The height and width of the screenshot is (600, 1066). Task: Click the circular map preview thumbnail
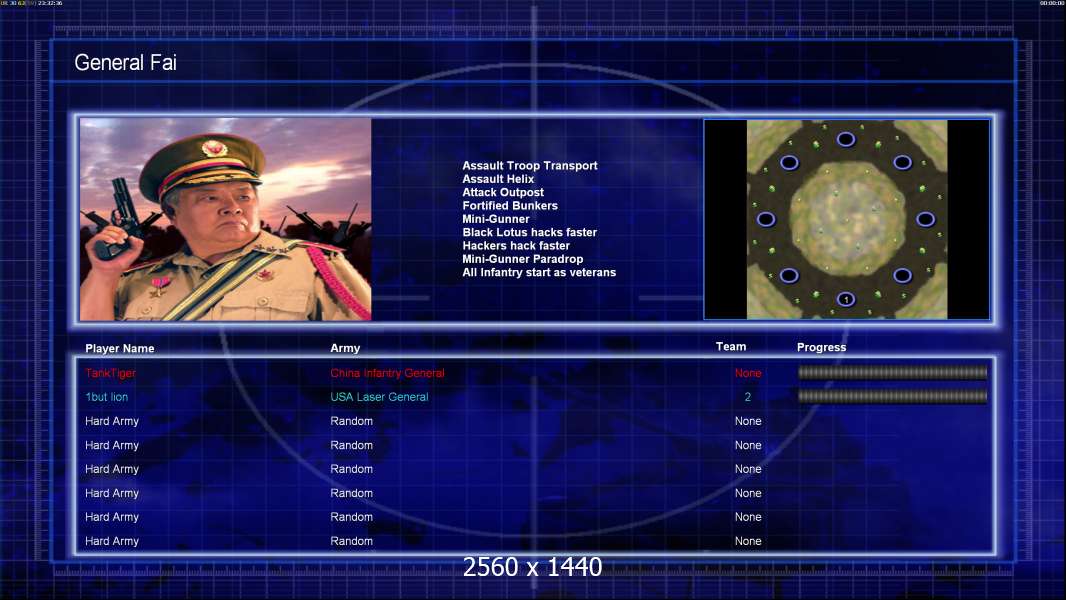[x=846, y=219]
